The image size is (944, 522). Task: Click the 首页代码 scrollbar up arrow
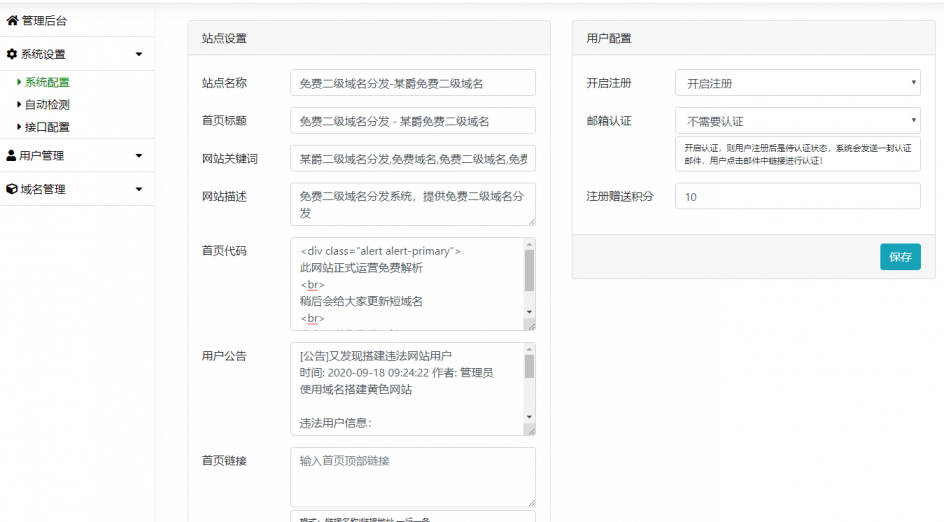tap(529, 244)
